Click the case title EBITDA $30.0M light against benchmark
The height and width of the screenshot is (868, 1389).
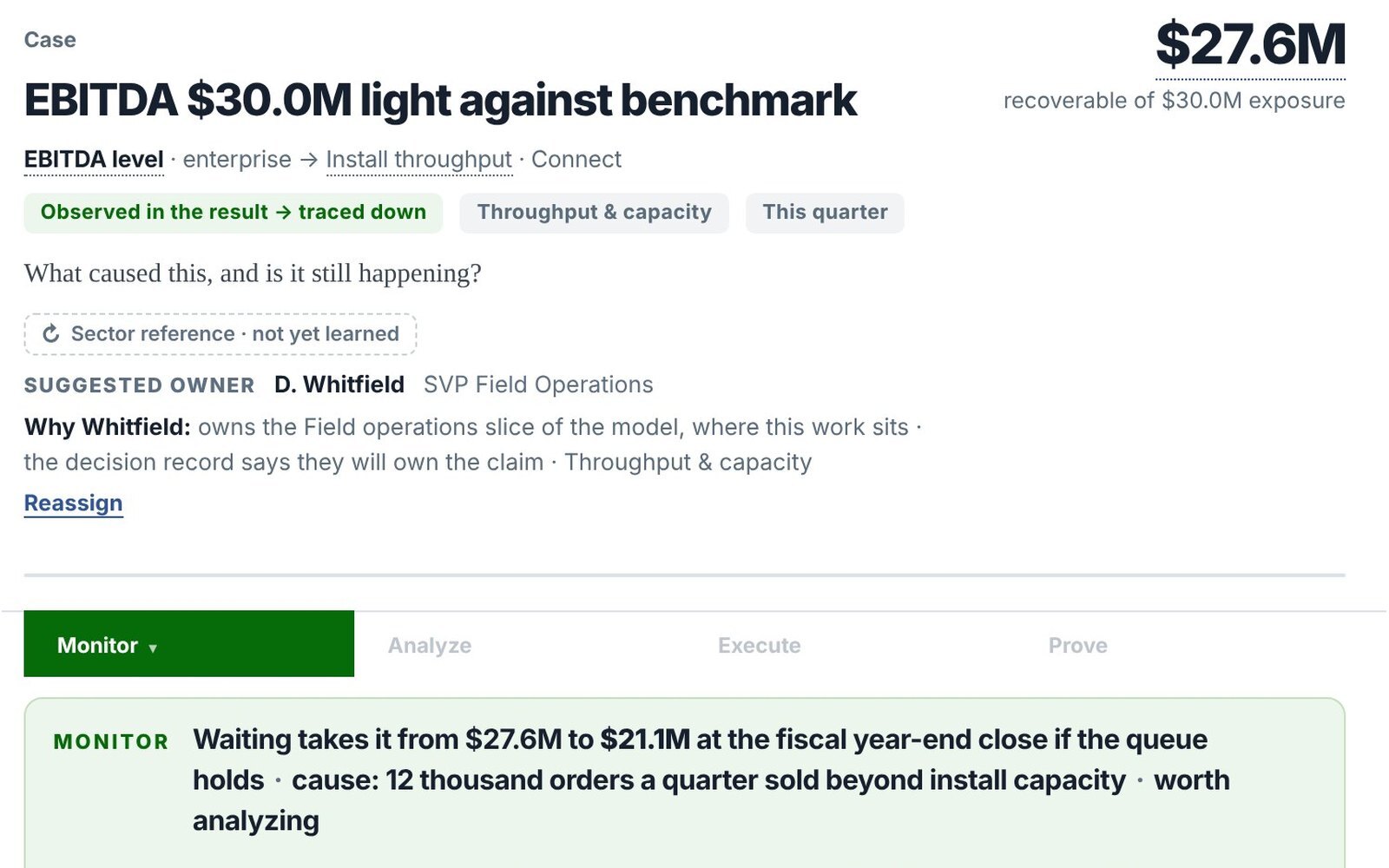click(440, 101)
